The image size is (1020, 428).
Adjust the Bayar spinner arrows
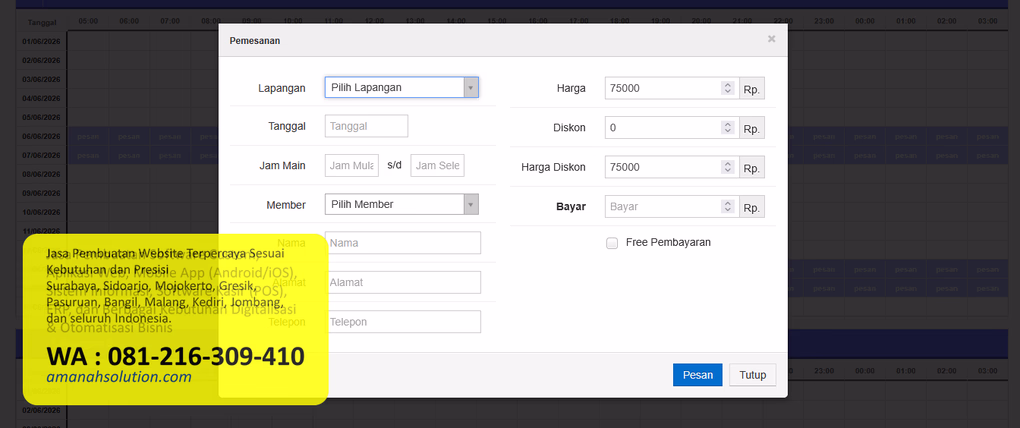click(728, 207)
